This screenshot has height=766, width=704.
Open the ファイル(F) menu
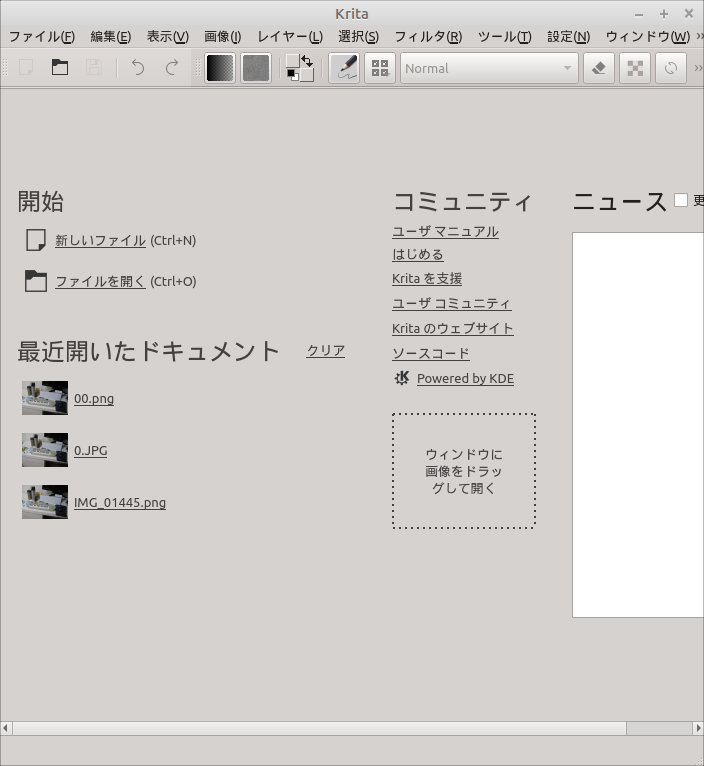point(42,37)
